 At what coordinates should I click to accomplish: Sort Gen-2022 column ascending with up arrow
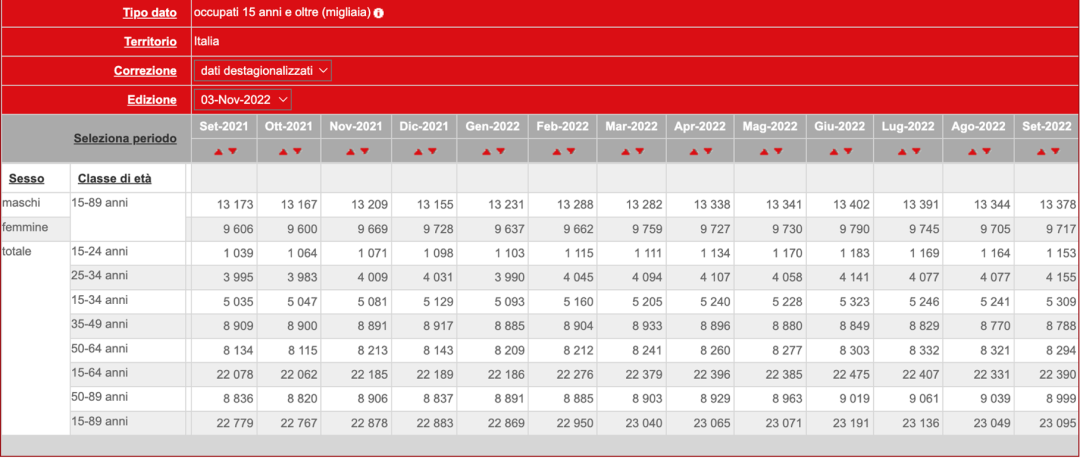pos(488,152)
